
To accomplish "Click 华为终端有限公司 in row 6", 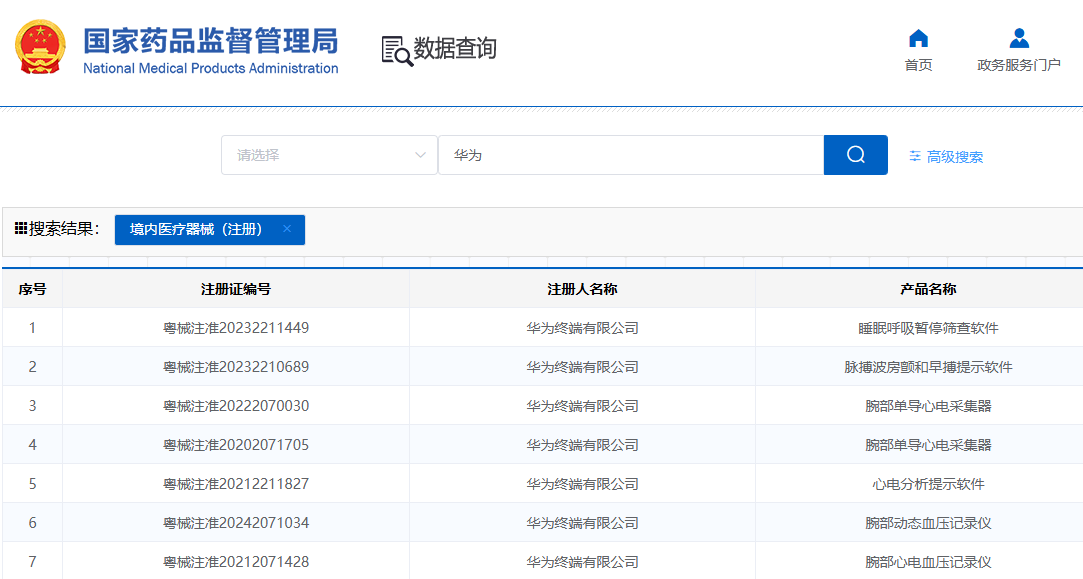I will click(x=582, y=523).
